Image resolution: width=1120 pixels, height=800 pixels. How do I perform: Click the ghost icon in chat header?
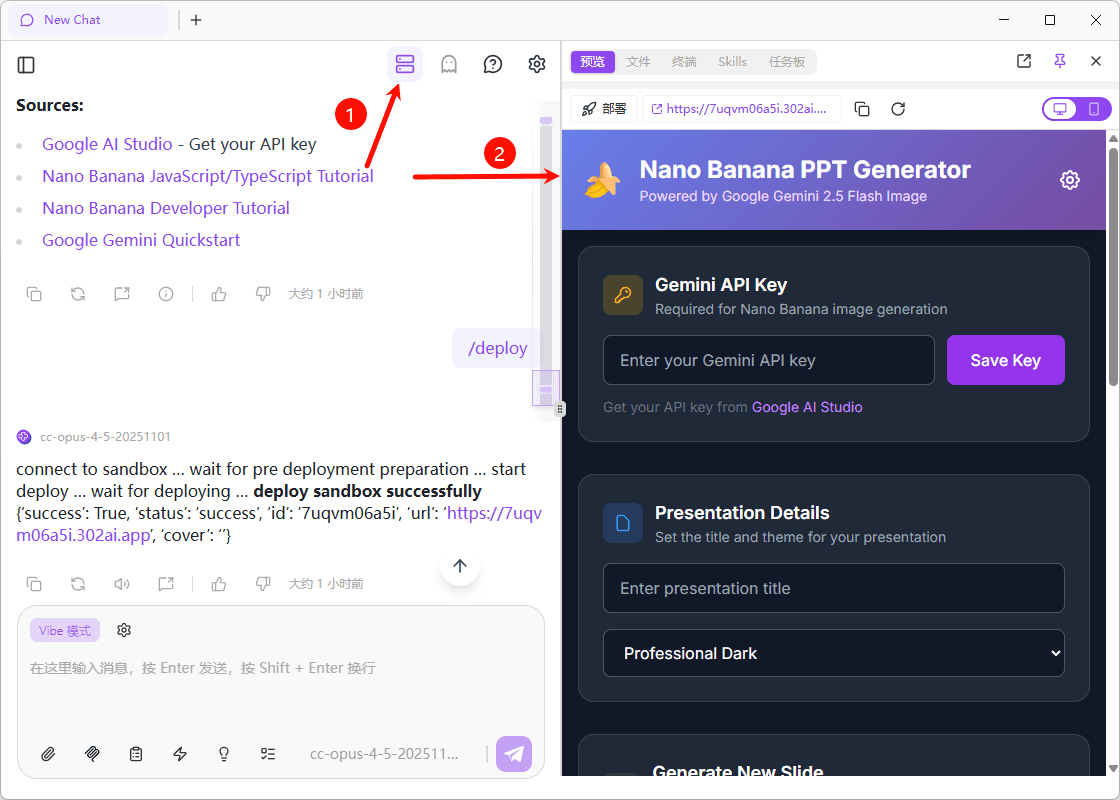[x=449, y=65]
